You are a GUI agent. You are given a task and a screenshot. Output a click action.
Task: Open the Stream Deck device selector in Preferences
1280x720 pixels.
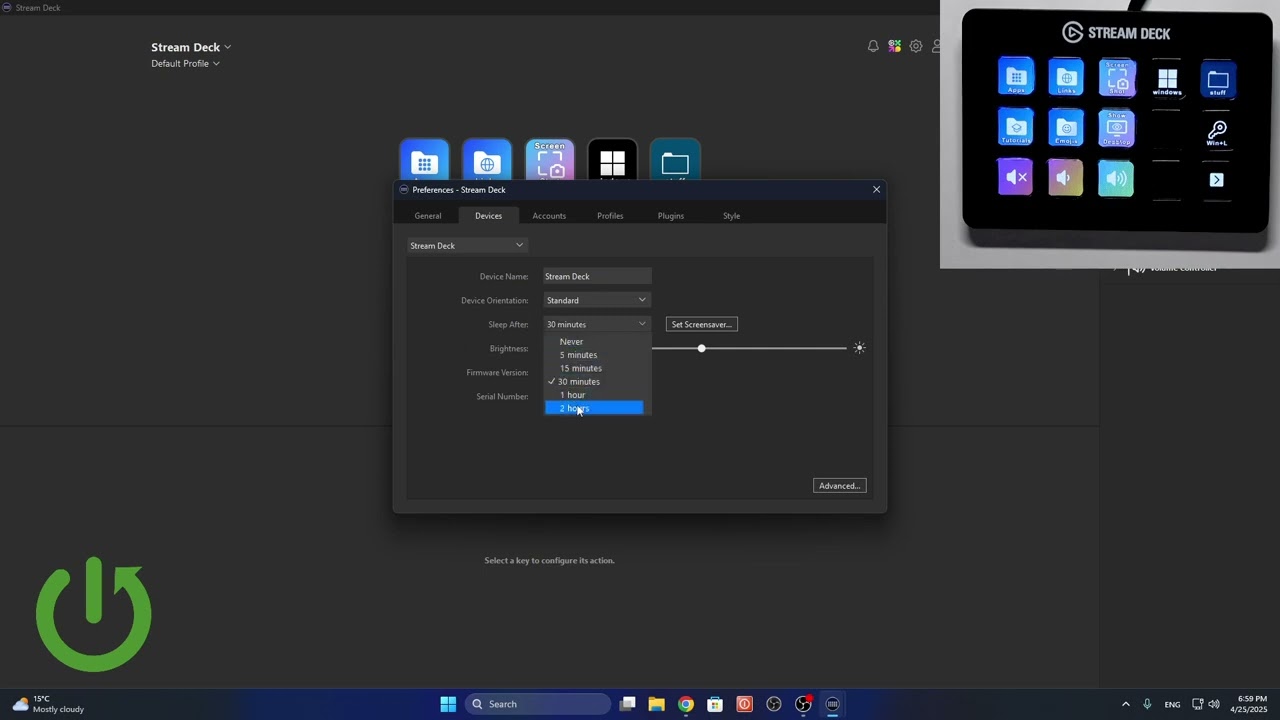click(467, 245)
